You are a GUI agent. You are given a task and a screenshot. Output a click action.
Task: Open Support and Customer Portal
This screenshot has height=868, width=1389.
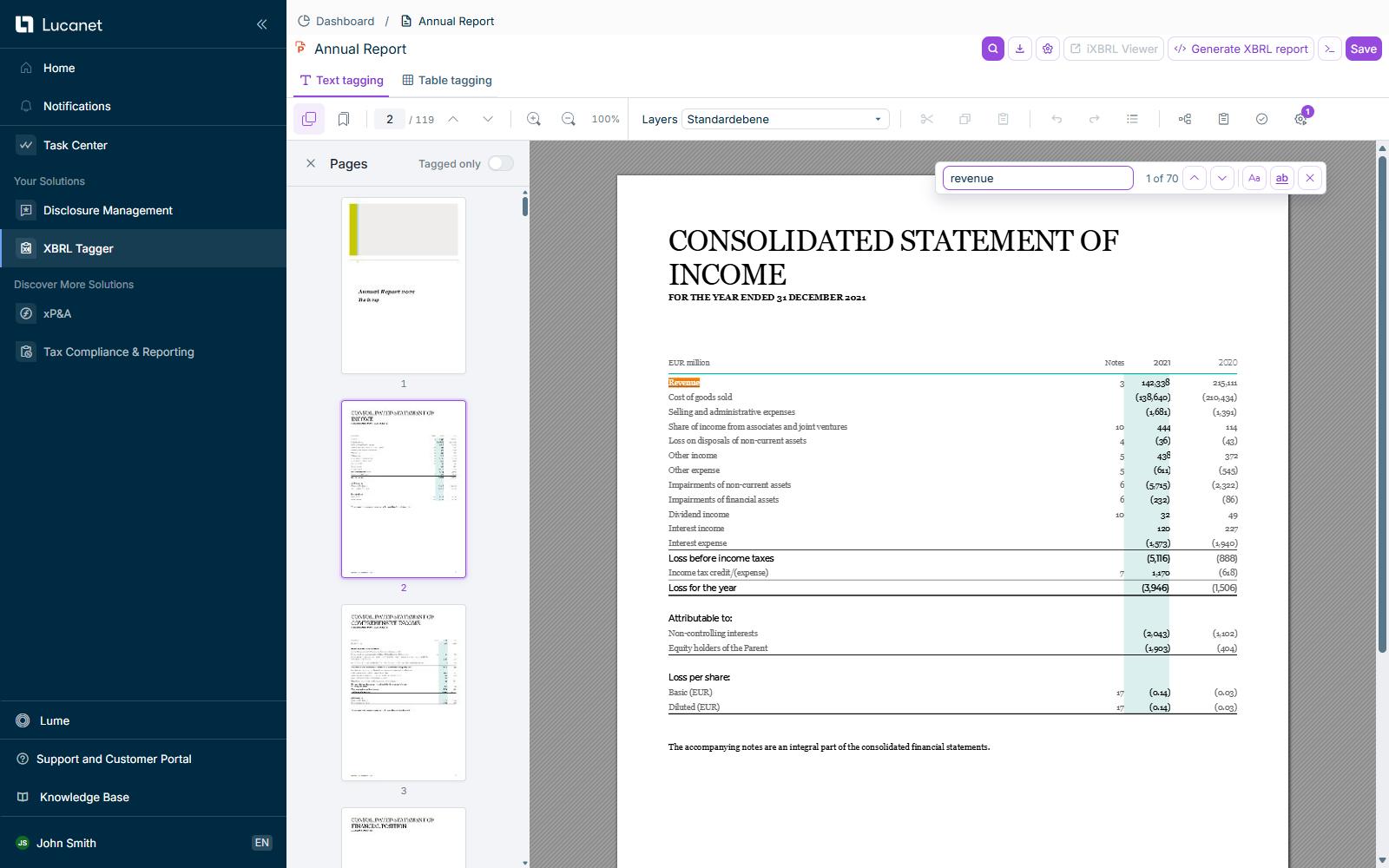(143, 759)
